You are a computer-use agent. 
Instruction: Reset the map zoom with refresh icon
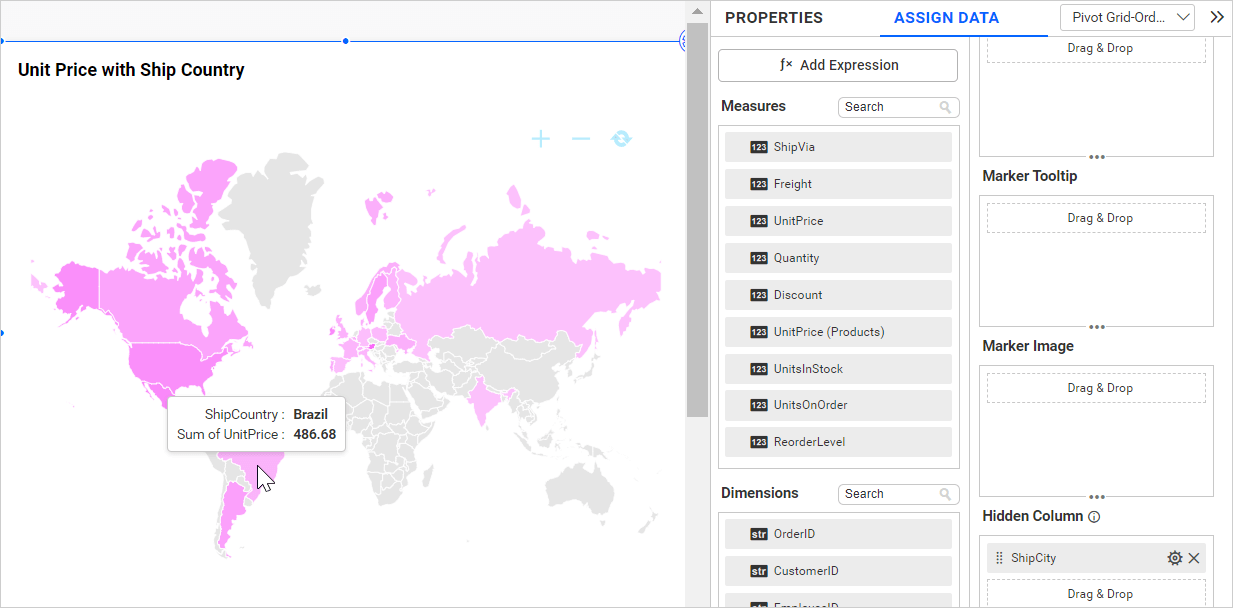click(x=621, y=139)
